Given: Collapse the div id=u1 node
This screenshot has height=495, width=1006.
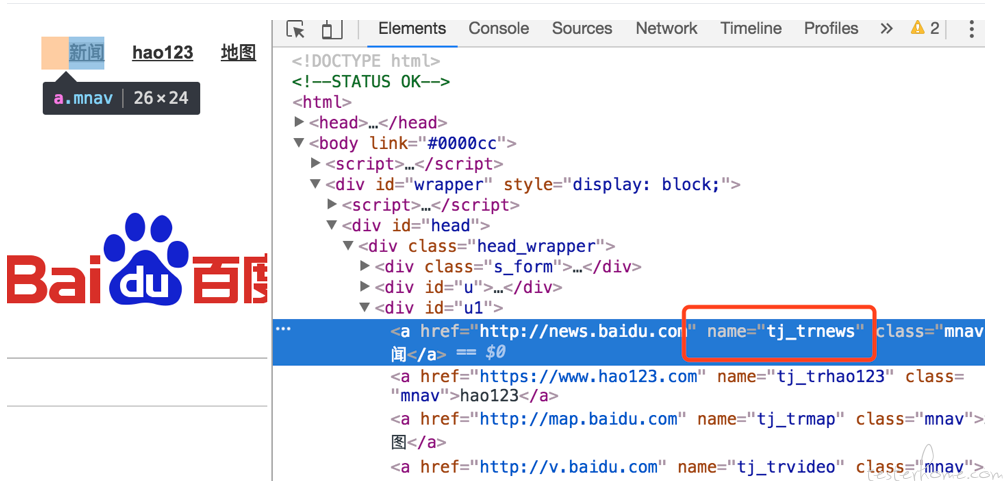Looking at the screenshot, I should (365, 307).
